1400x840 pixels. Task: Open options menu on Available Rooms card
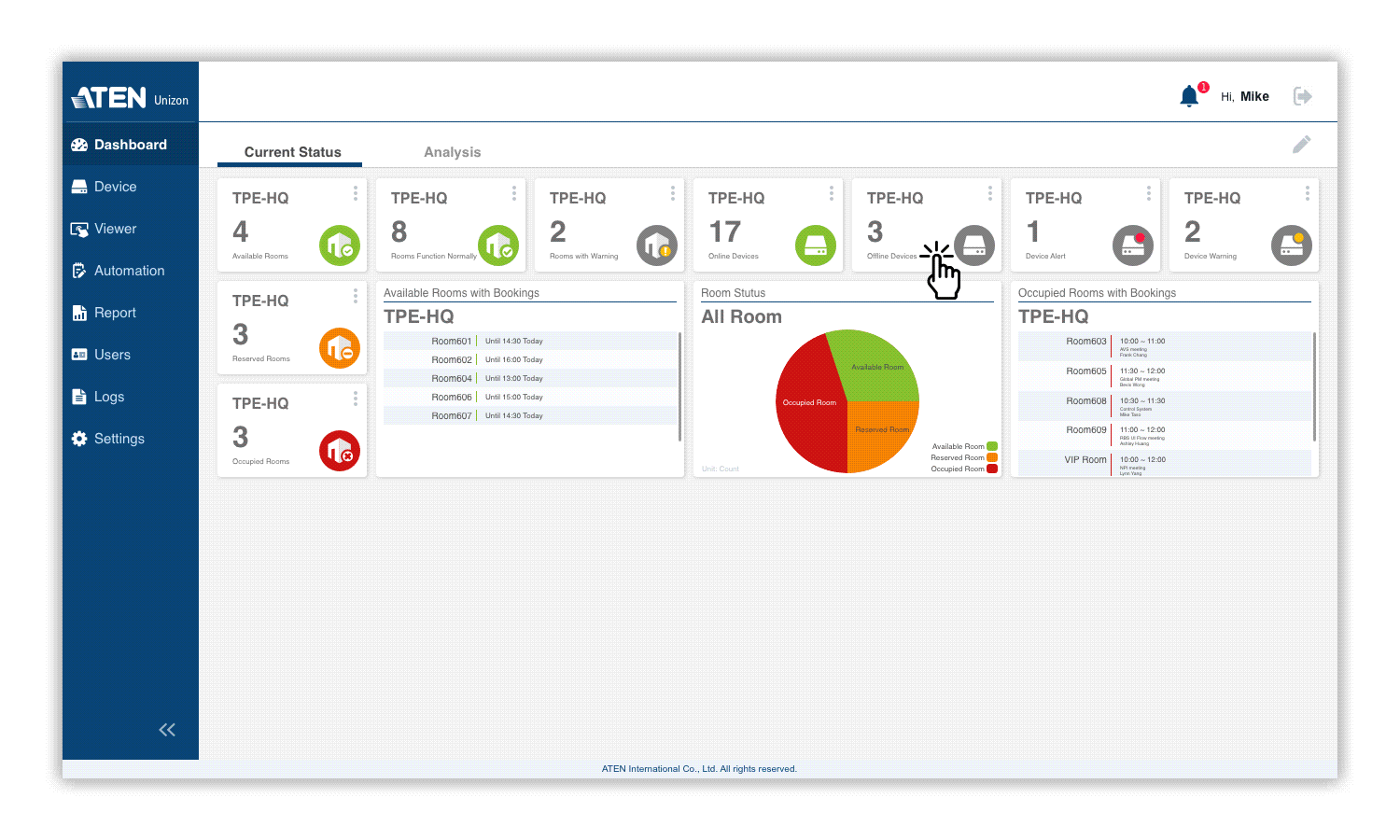coord(356,193)
